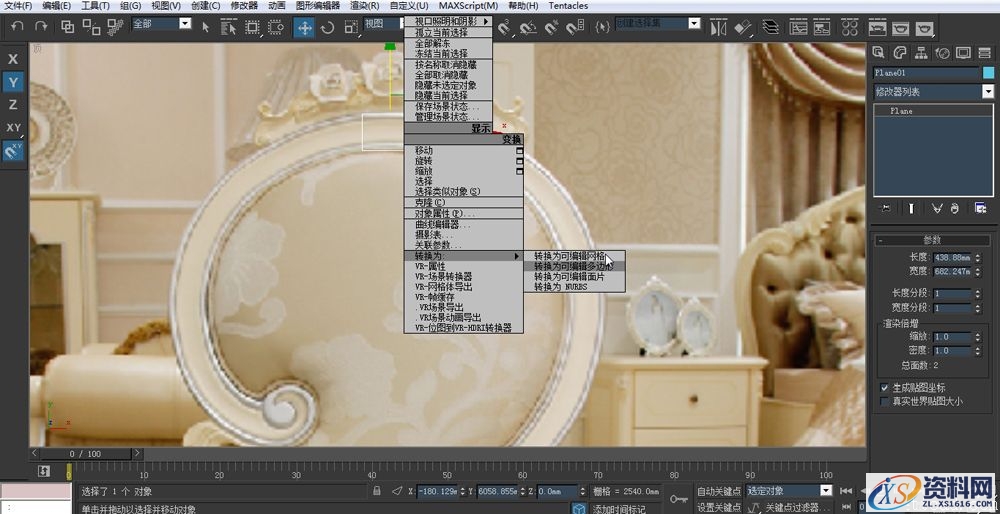Restrict axis constraint to XY plane
The width and height of the screenshot is (1000, 514).
(13, 128)
